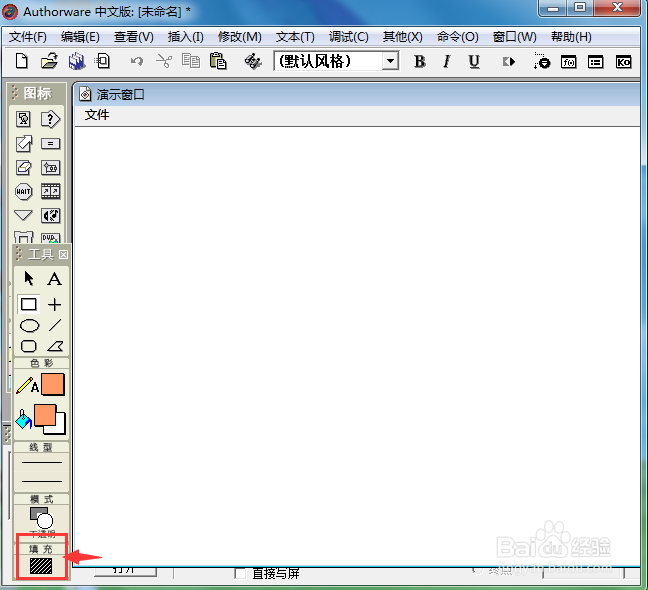Select the Digital Movie icon in palette
Image resolution: width=648 pixels, height=590 pixels.
click(50, 191)
